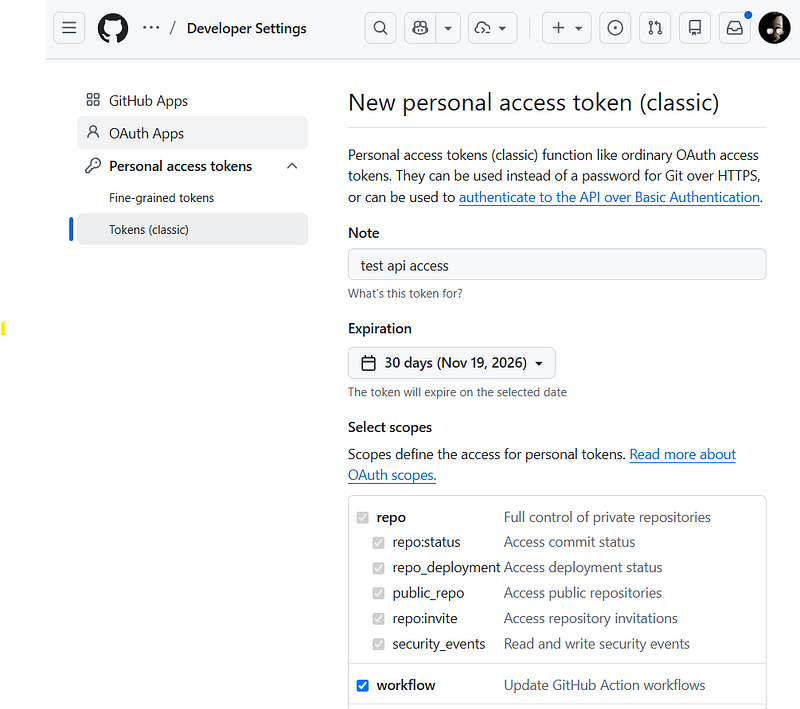The width and height of the screenshot is (800, 709).
Task: Click the 'Select scopes' heading
Action: click(x=390, y=427)
